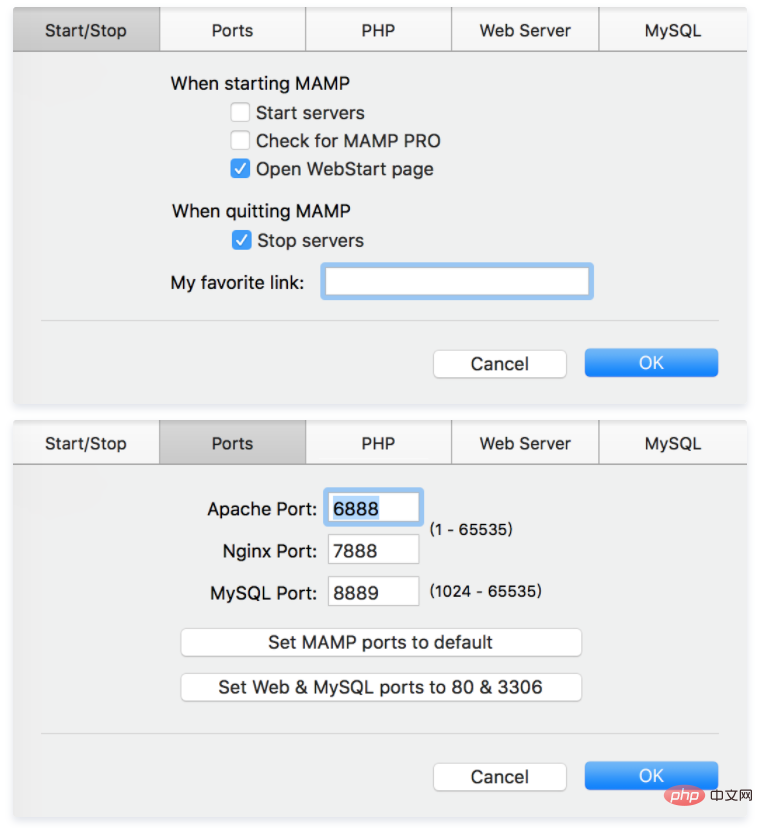The image size is (763, 828).
Task: Edit the MySQL Port field showing 8889
Action: (x=373, y=592)
